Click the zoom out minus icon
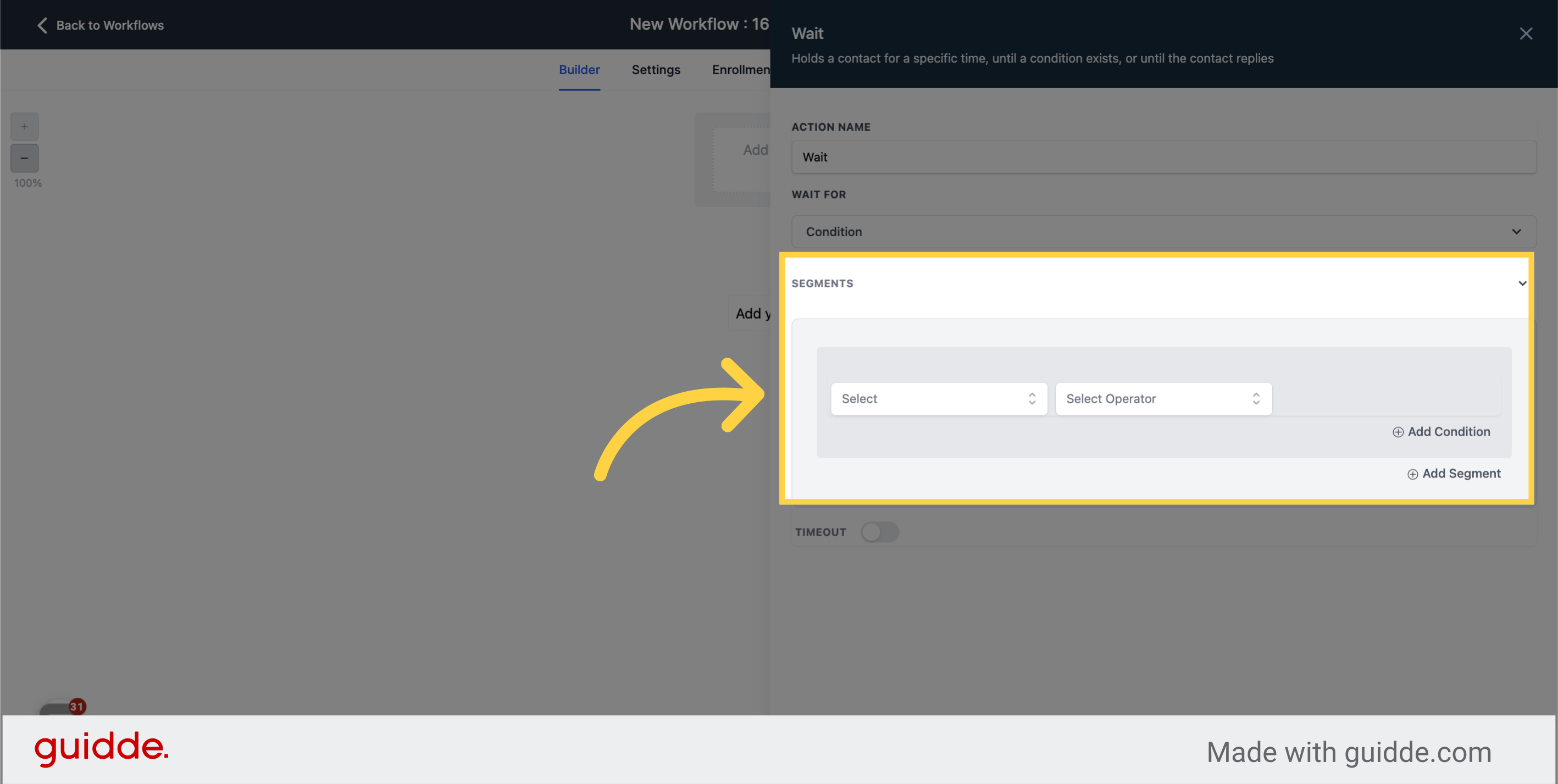Screen dimensions: 1558x784 click(24, 158)
